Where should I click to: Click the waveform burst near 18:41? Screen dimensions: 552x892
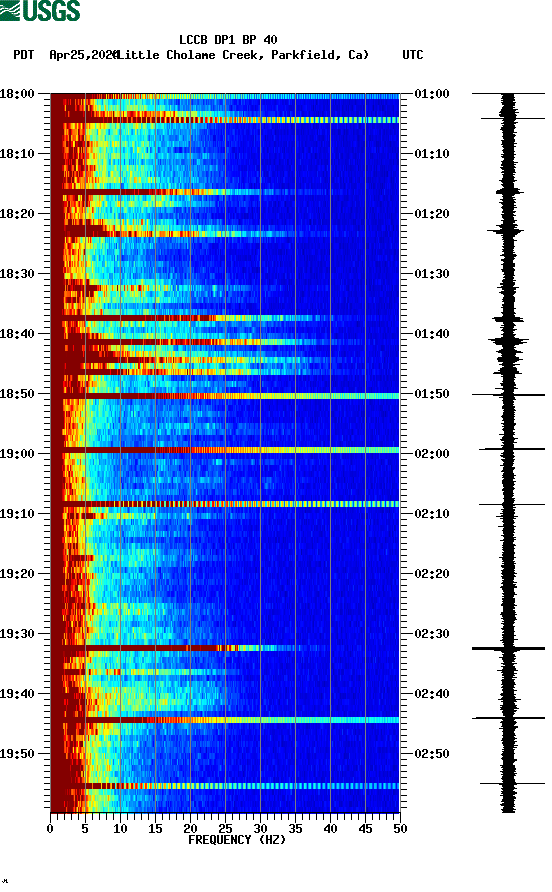click(508, 341)
